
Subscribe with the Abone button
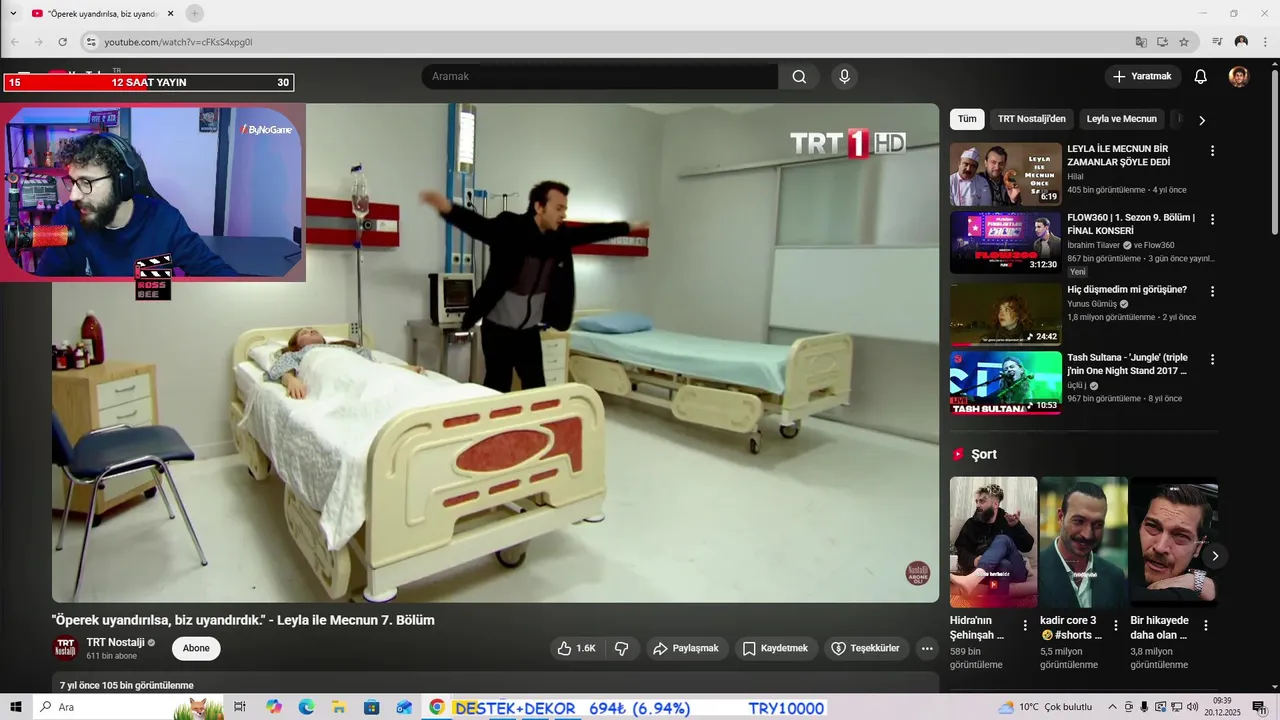[196, 648]
